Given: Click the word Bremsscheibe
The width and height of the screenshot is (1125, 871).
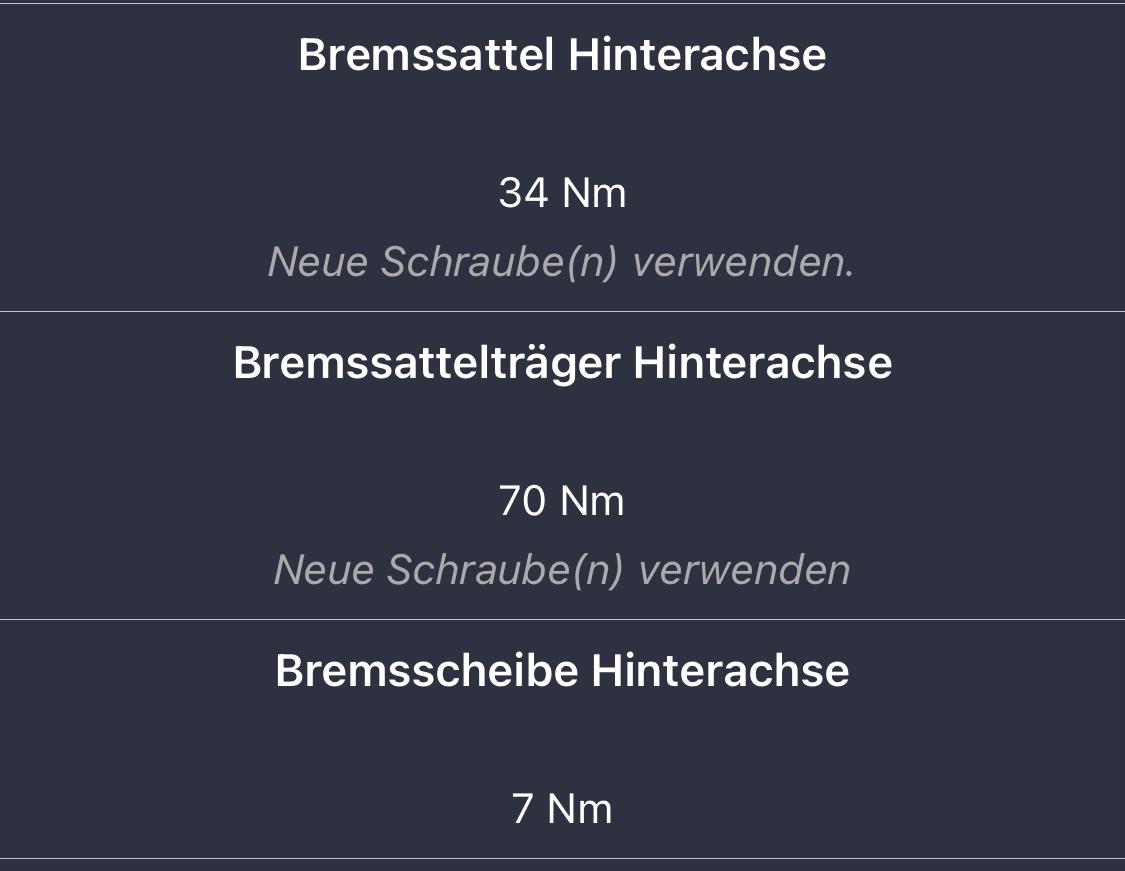Looking at the screenshot, I should click(427, 671).
